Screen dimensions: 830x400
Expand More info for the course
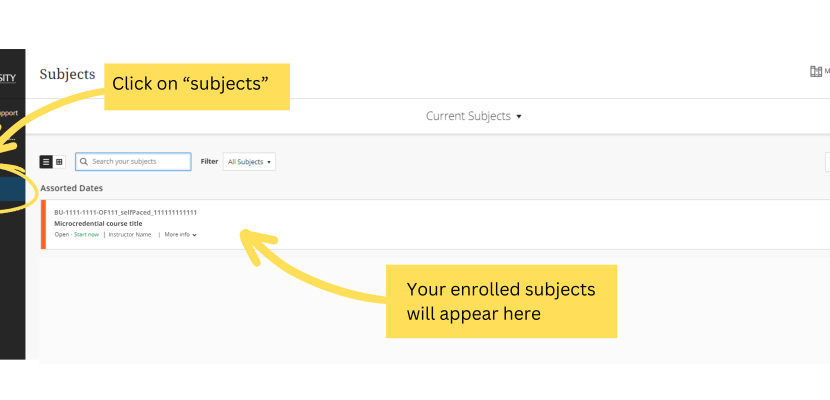pos(180,235)
